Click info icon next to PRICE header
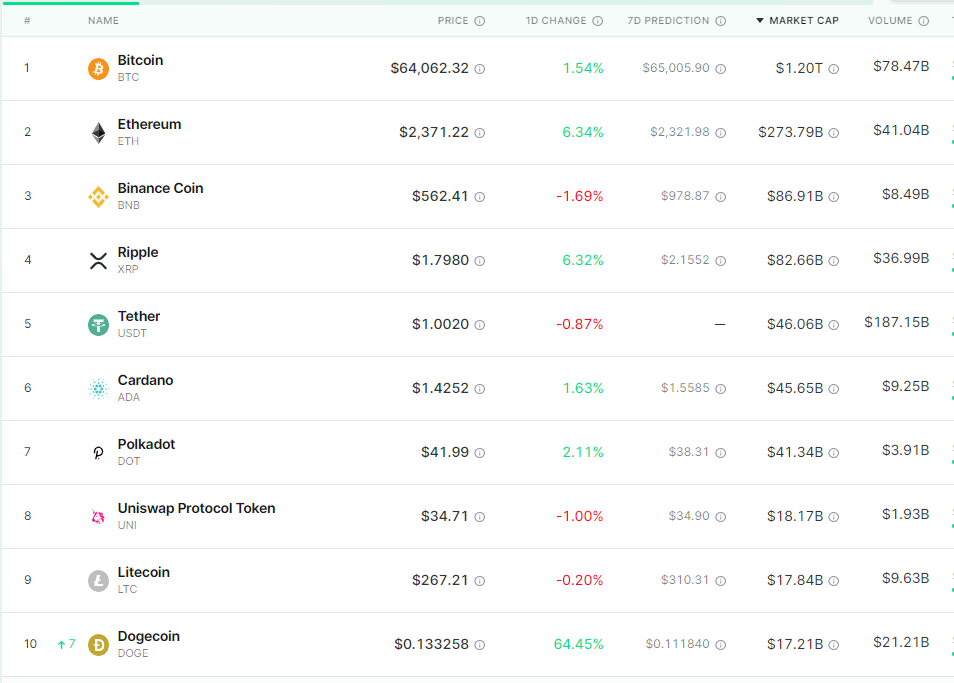Viewport: 954px width, 683px height. [479, 21]
